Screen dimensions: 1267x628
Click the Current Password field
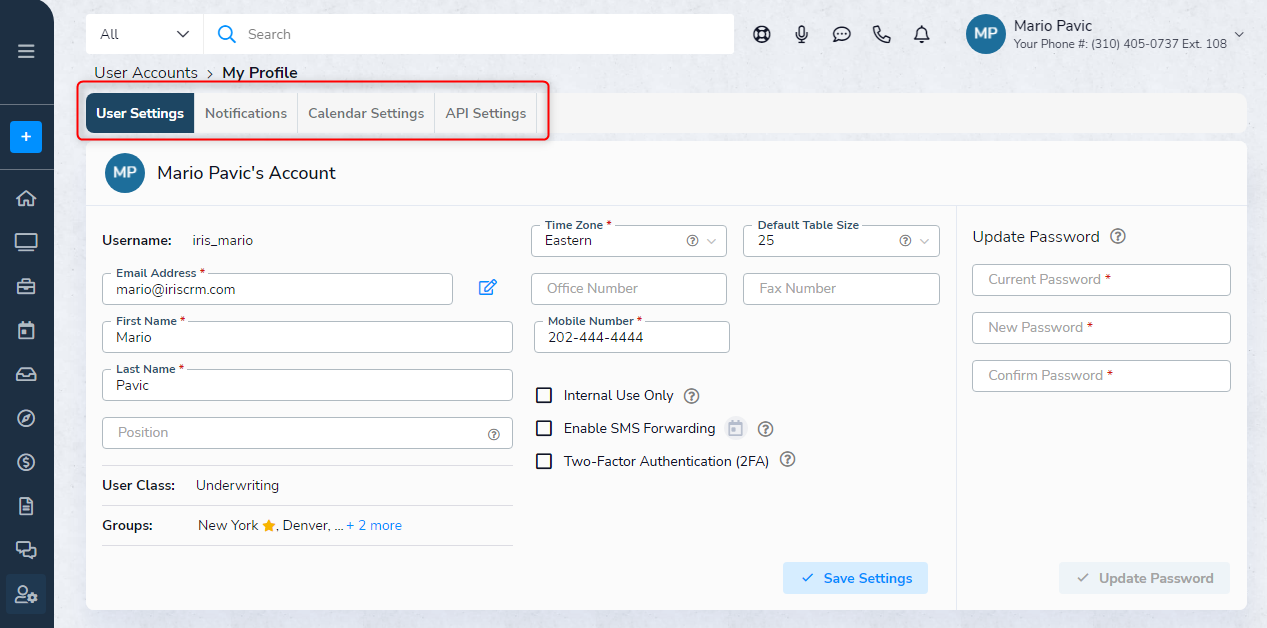(x=1100, y=280)
